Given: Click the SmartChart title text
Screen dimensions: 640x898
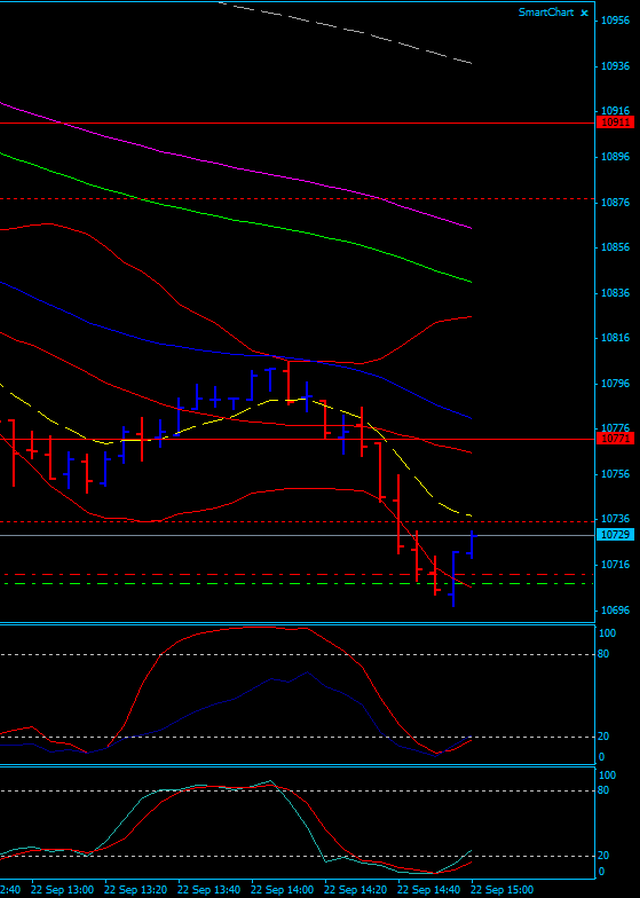Looking at the screenshot, I should [x=545, y=12].
